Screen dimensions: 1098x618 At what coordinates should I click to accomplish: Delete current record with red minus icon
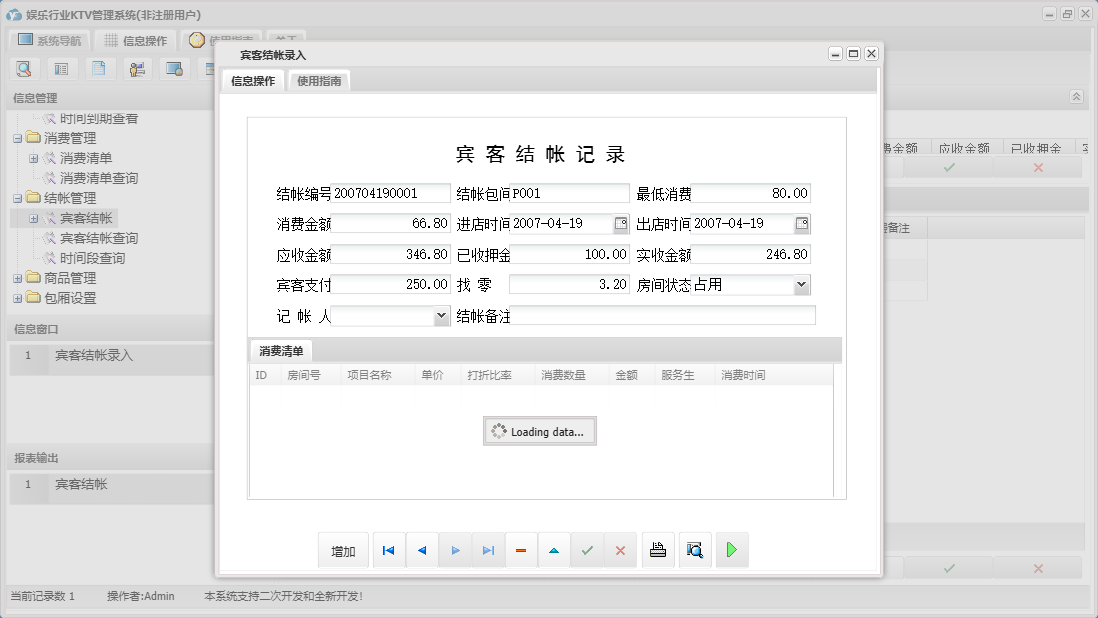tap(521, 549)
